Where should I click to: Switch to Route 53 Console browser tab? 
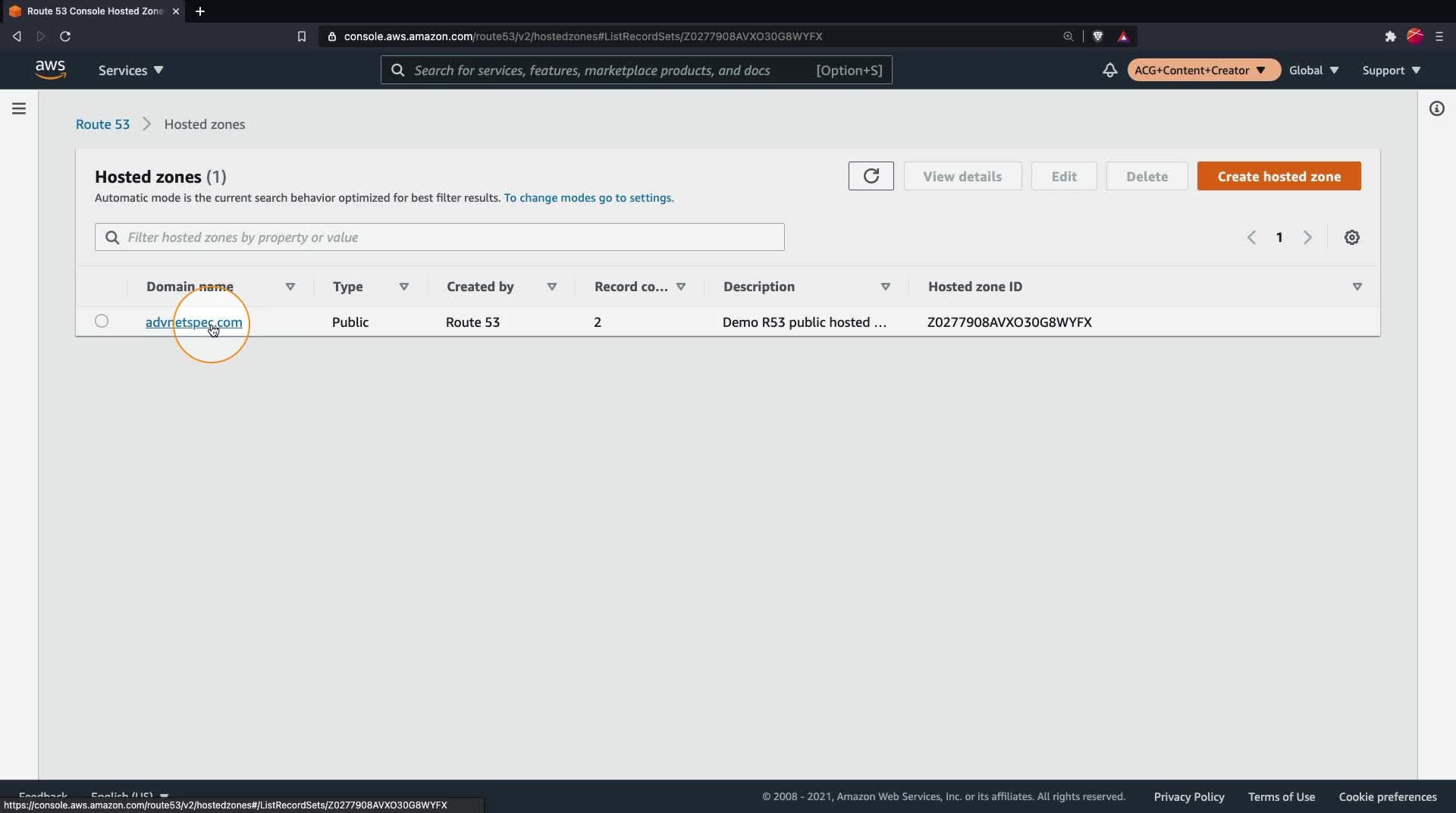click(x=93, y=11)
